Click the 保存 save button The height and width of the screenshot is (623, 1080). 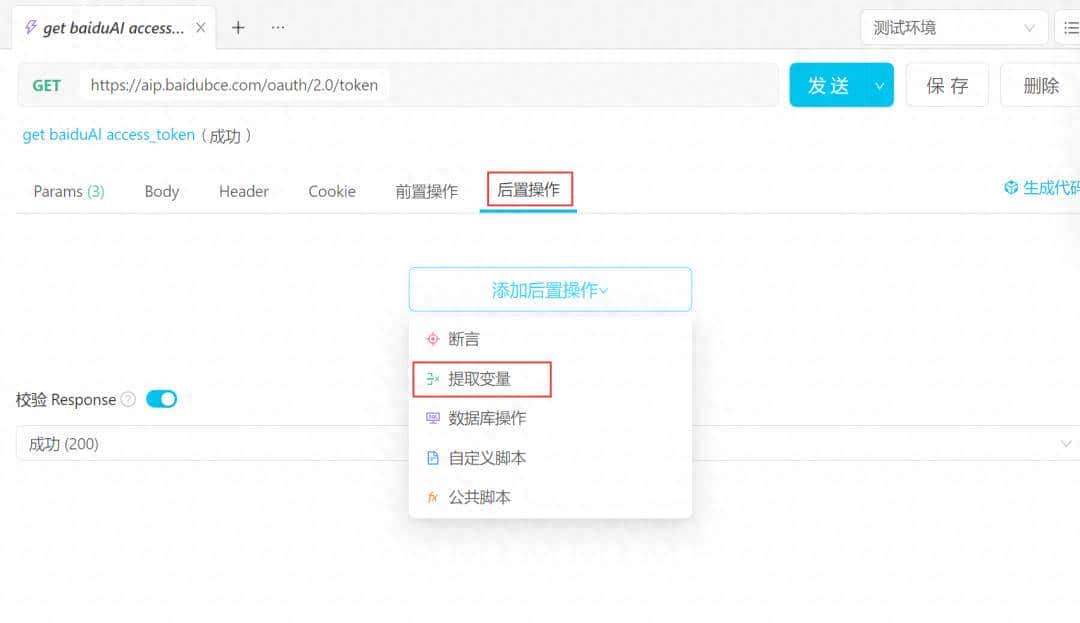[946, 86]
